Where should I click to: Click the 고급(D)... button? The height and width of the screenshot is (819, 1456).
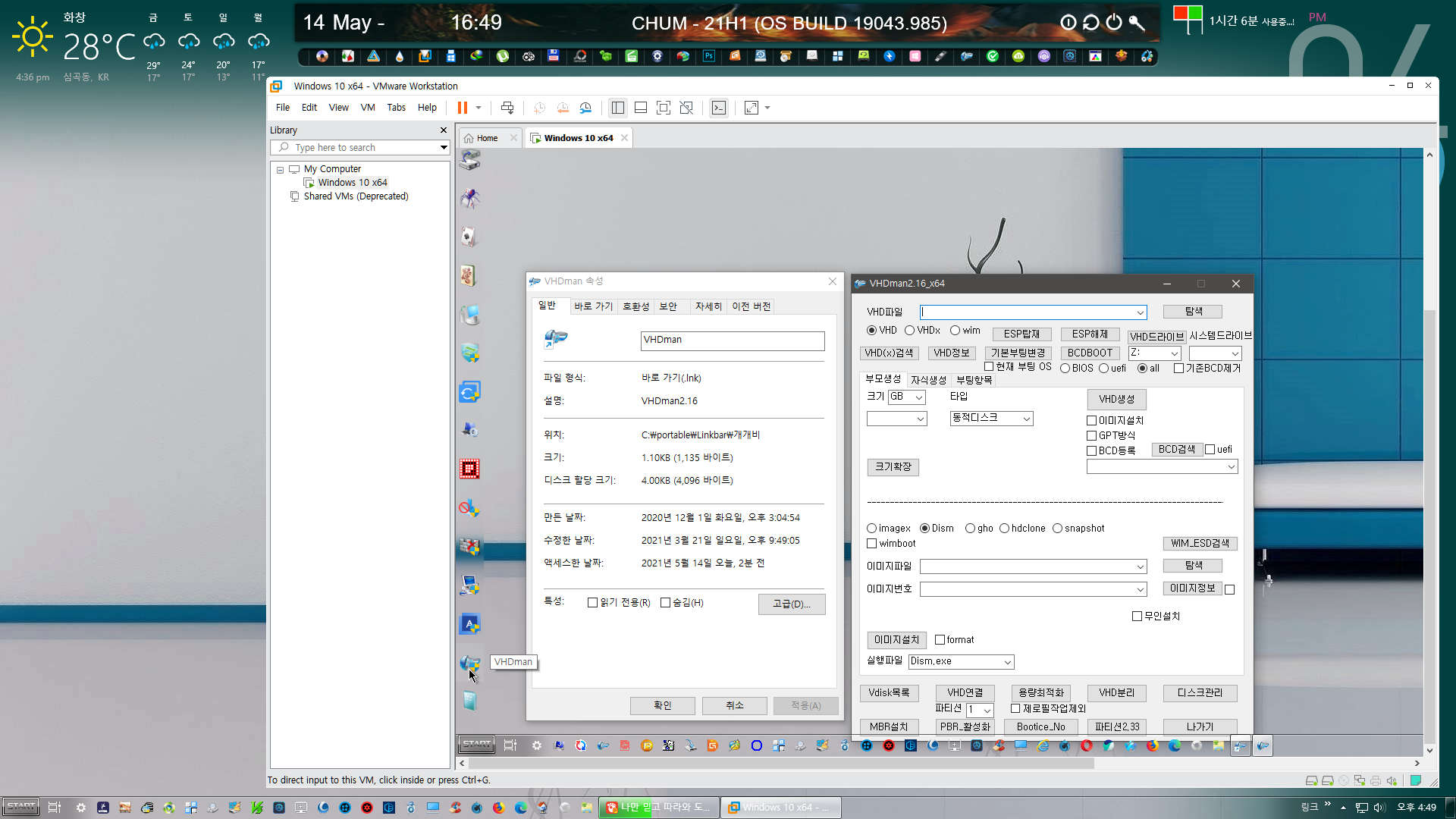[x=791, y=604]
